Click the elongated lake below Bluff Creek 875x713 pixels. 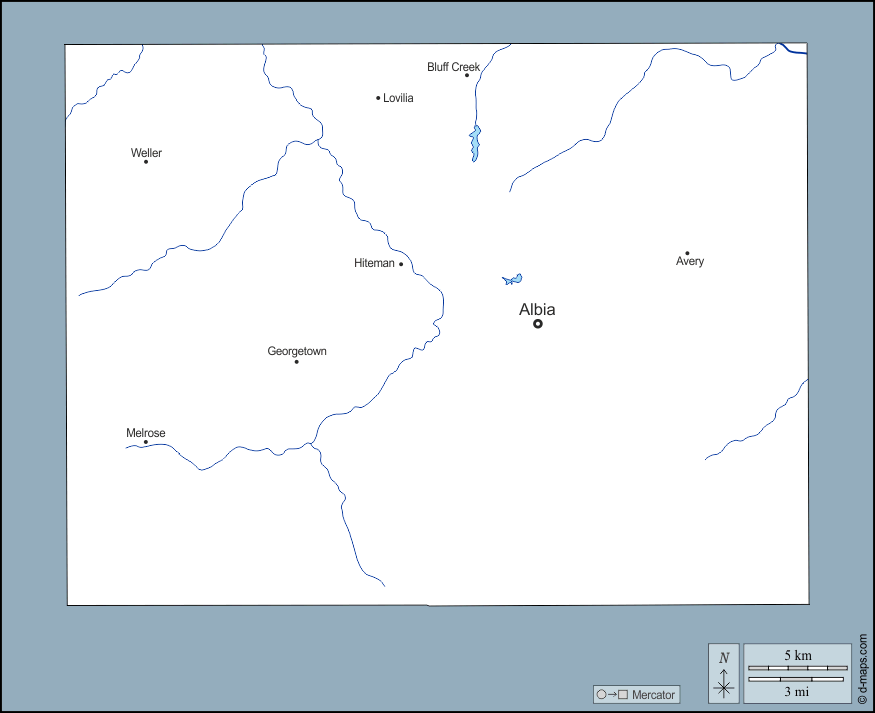click(475, 142)
